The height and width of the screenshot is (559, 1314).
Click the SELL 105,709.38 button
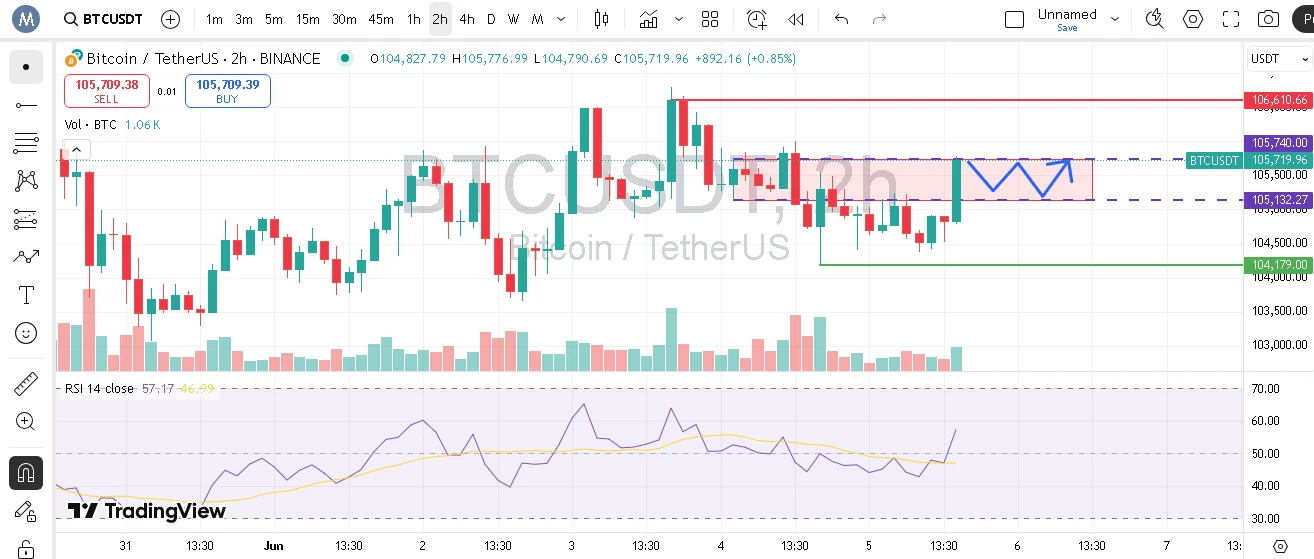tap(107, 91)
